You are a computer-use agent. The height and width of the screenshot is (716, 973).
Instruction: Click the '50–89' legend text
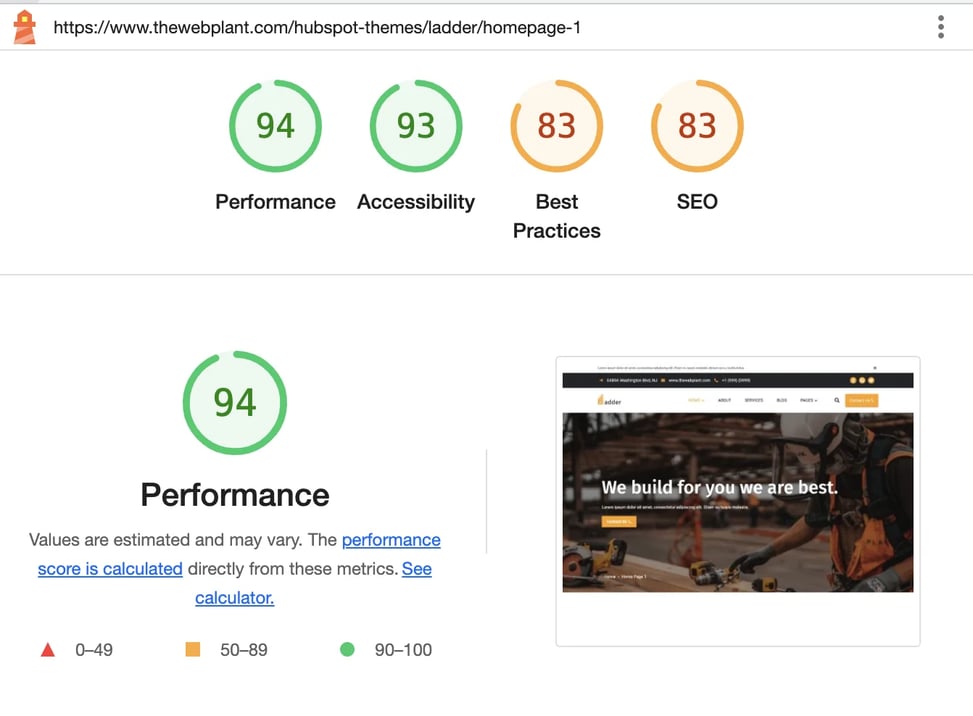244,650
